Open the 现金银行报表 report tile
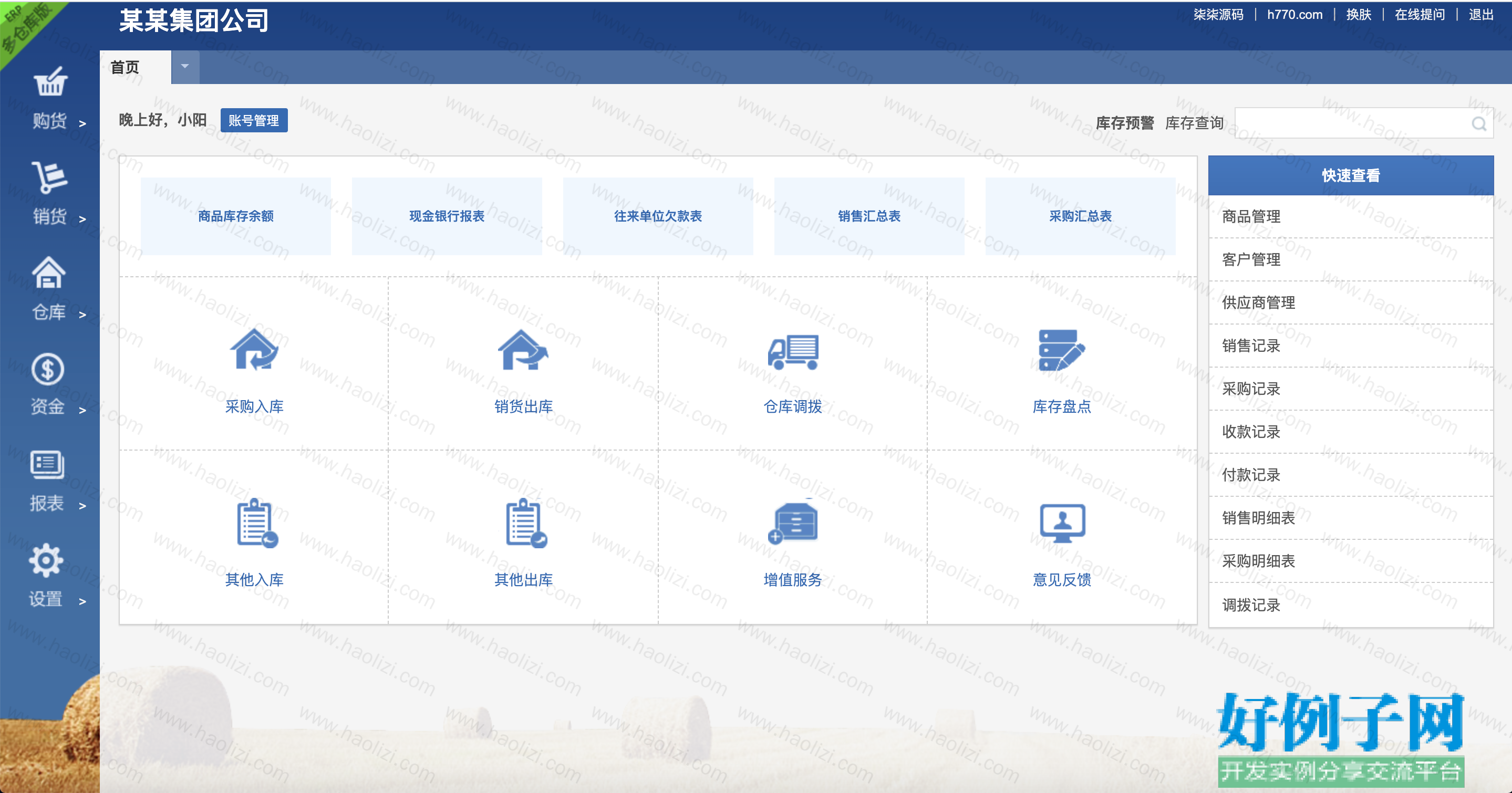The height and width of the screenshot is (793, 1512). (x=447, y=216)
